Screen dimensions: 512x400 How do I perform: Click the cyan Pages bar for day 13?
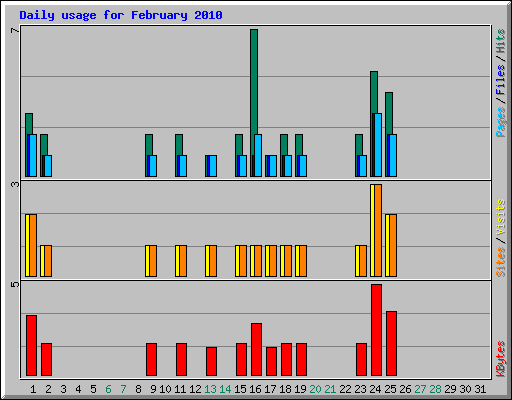click(213, 166)
